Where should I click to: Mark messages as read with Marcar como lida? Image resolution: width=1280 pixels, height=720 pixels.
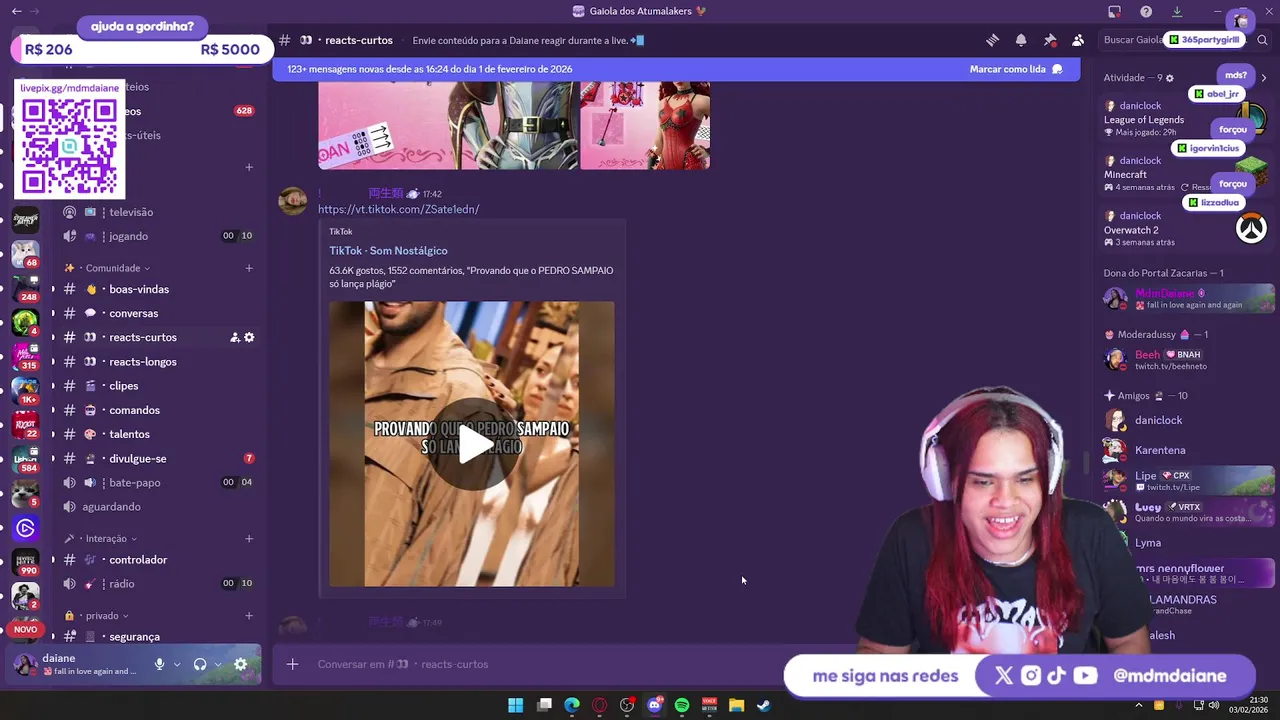tap(1015, 69)
